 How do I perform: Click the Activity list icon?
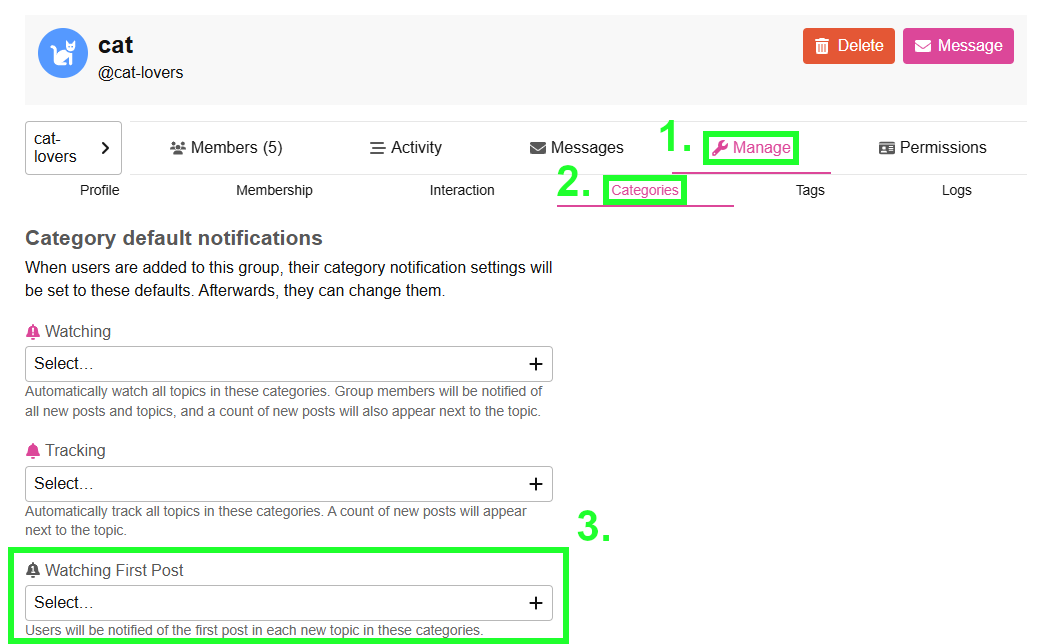(x=378, y=148)
